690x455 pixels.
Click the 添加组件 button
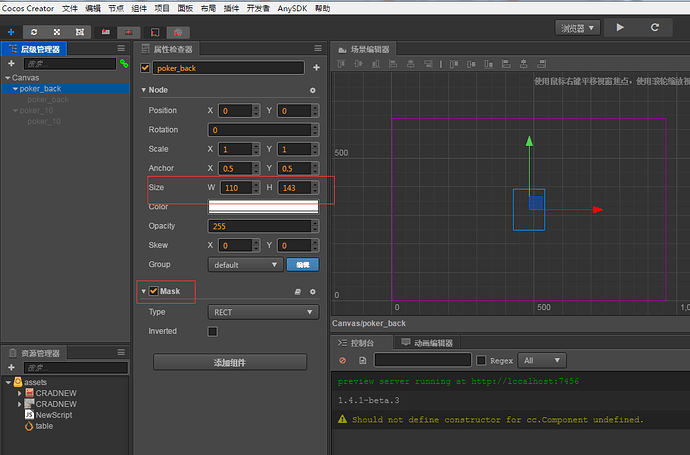click(x=229, y=362)
